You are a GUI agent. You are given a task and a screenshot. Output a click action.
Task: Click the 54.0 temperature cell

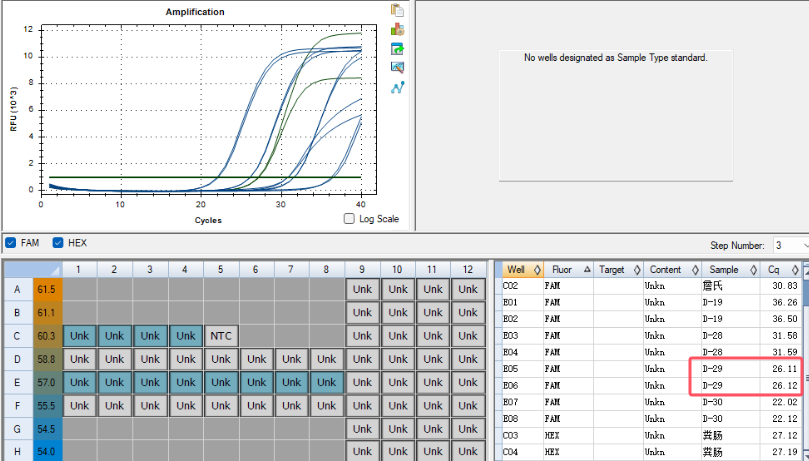pyautogui.click(x=47, y=451)
